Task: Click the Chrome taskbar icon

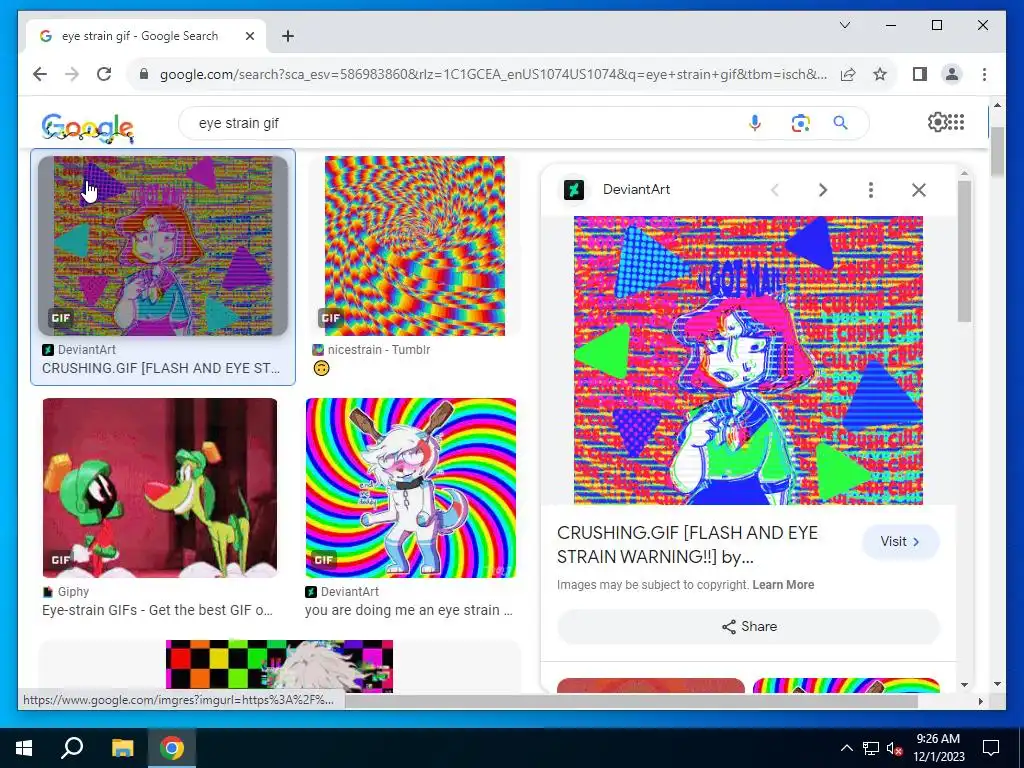Action: (x=172, y=748)
